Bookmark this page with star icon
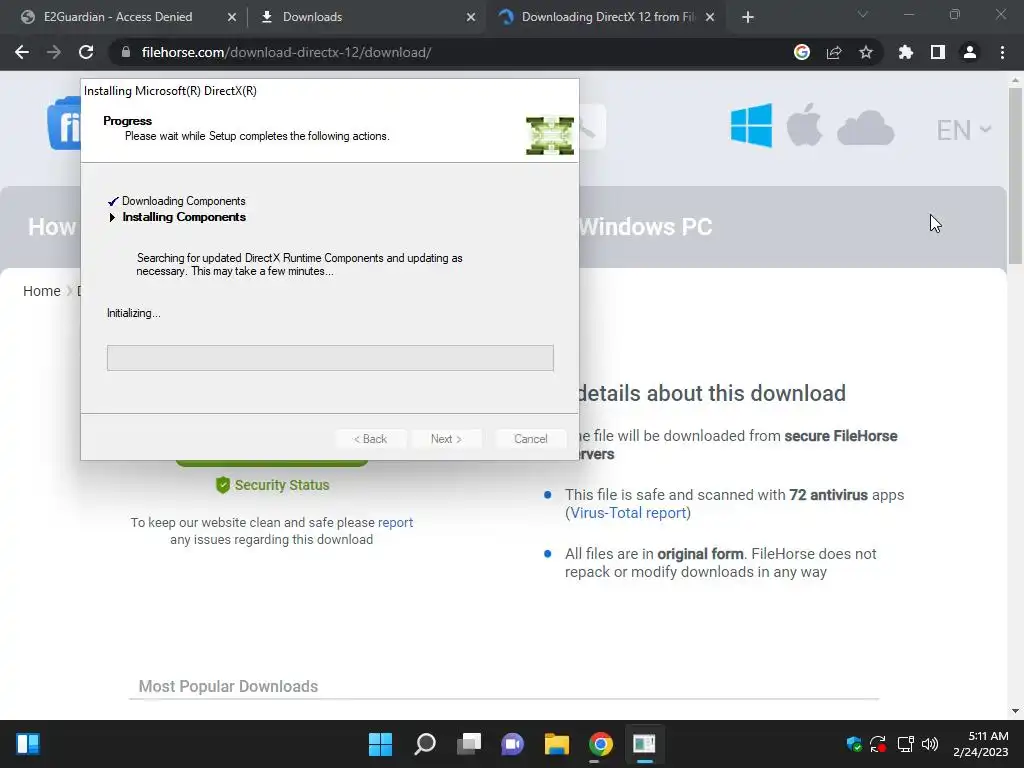1024x768 pixels. pos(866,52)
